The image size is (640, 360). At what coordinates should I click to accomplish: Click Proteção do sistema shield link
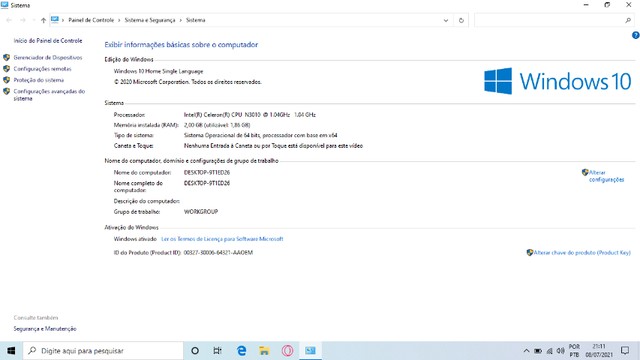39,80
